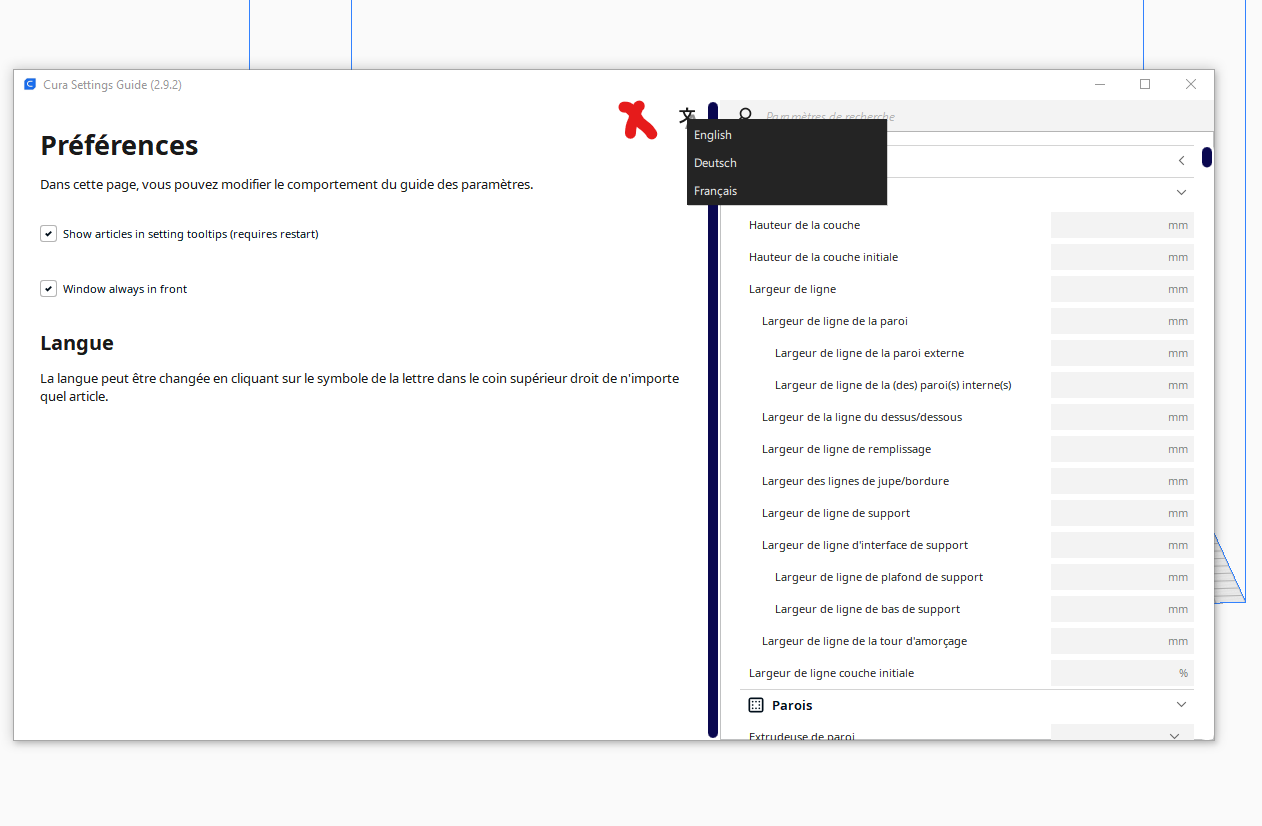This screenshot has width=1262, height=826.
Task: Open the Parois category header
Action: click(x=967, y=705)
